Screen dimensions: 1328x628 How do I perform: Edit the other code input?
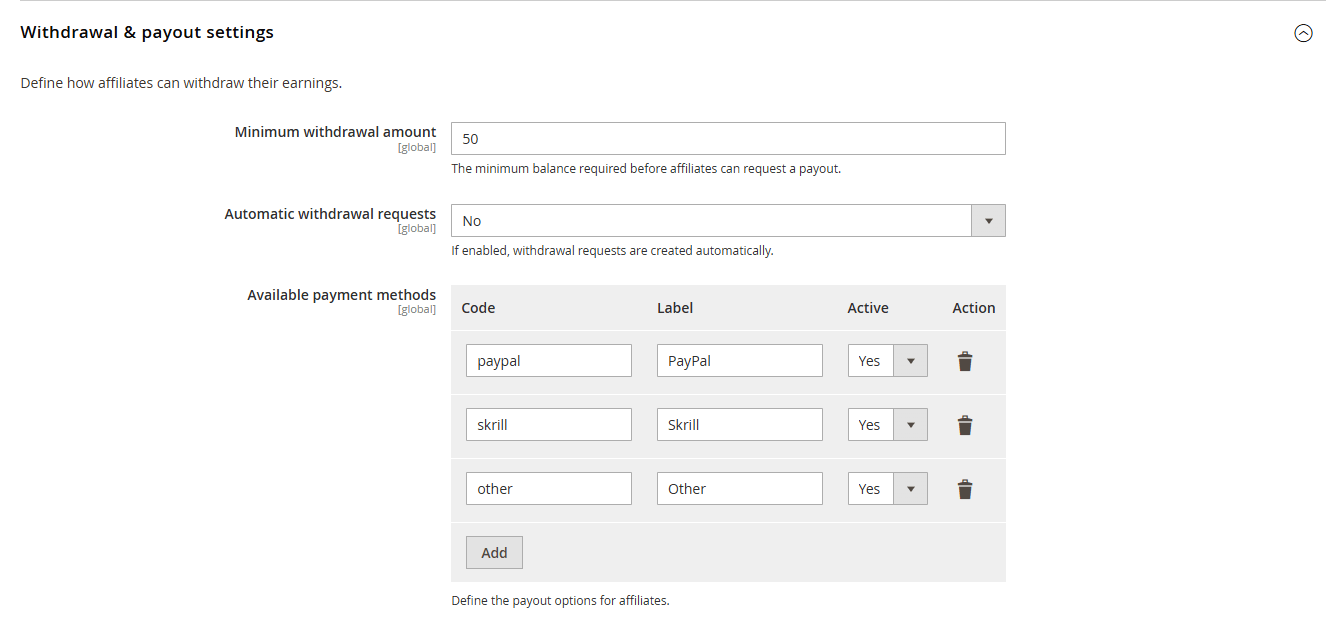tap(548, 488)
